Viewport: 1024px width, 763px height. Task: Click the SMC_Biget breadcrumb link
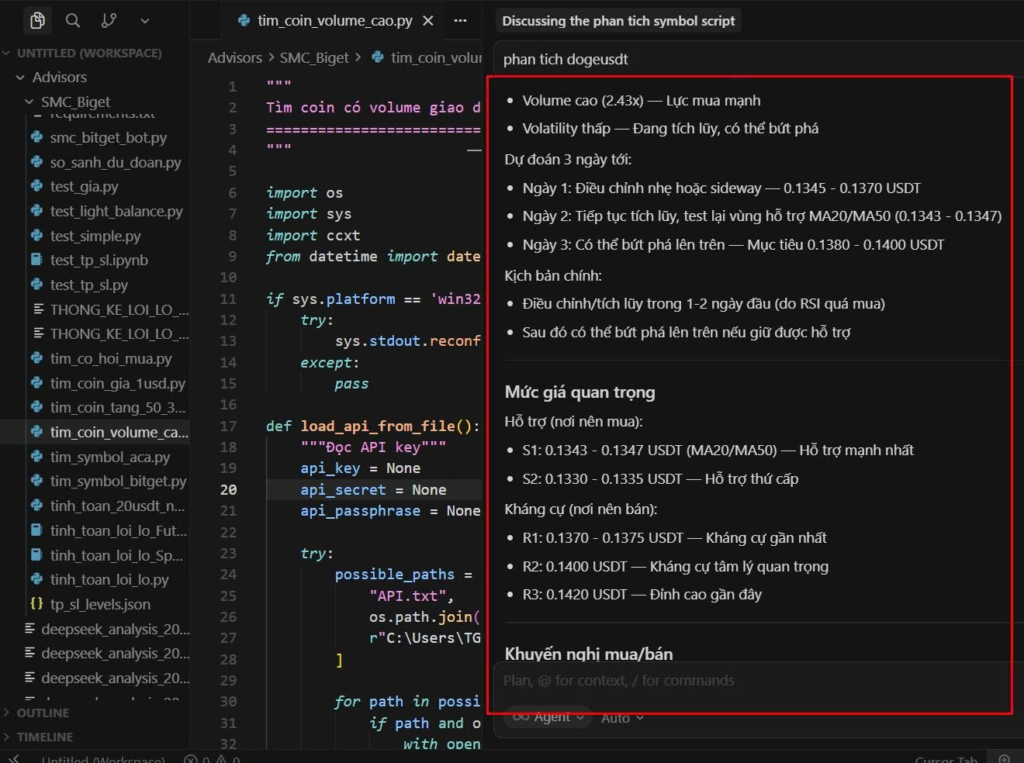(314, 58)
